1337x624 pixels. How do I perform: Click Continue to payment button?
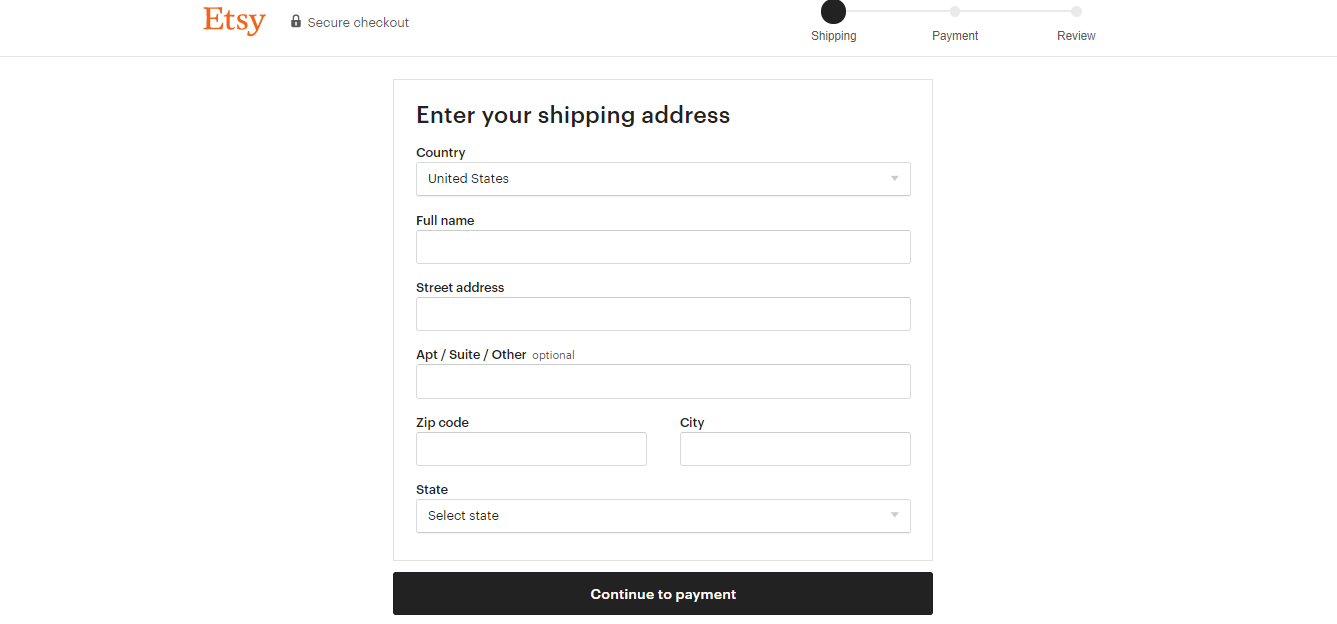pyautogui.click(x=663, y=594)
